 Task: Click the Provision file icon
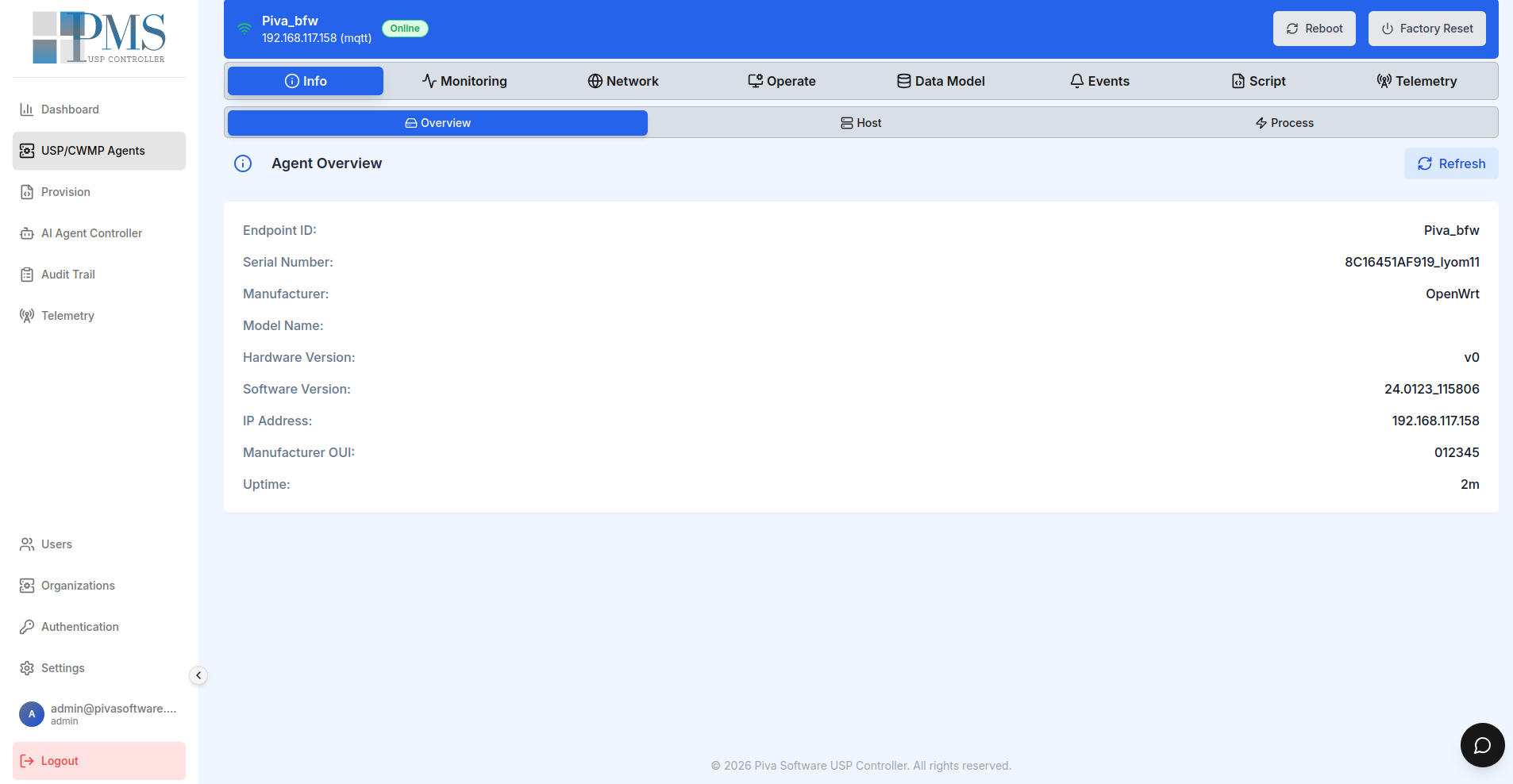click(x=27, y=192)
